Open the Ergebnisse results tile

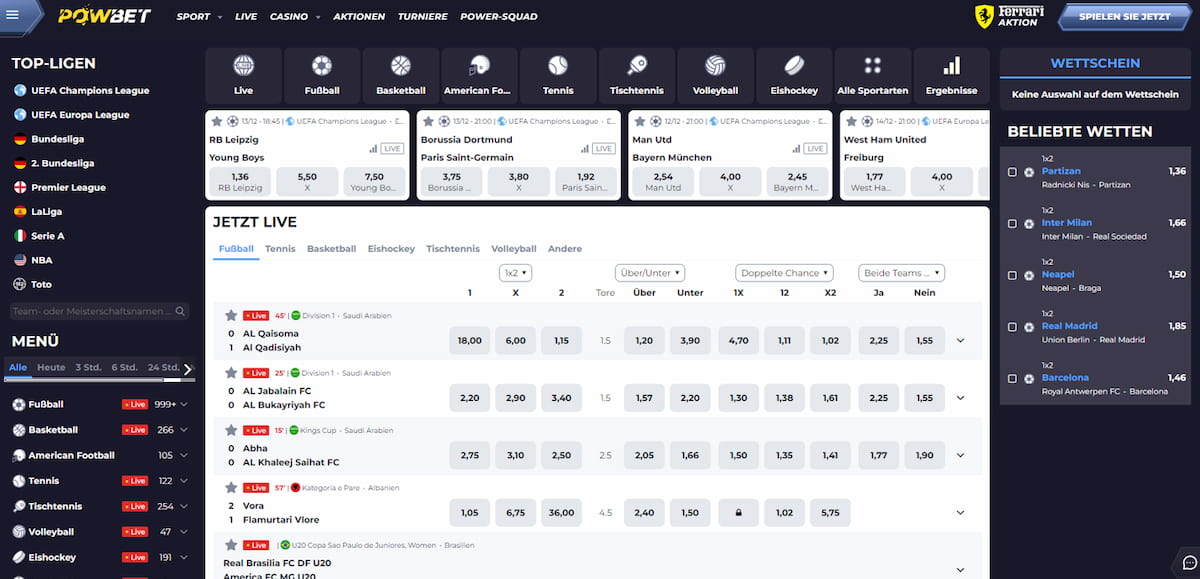point(951,76)
